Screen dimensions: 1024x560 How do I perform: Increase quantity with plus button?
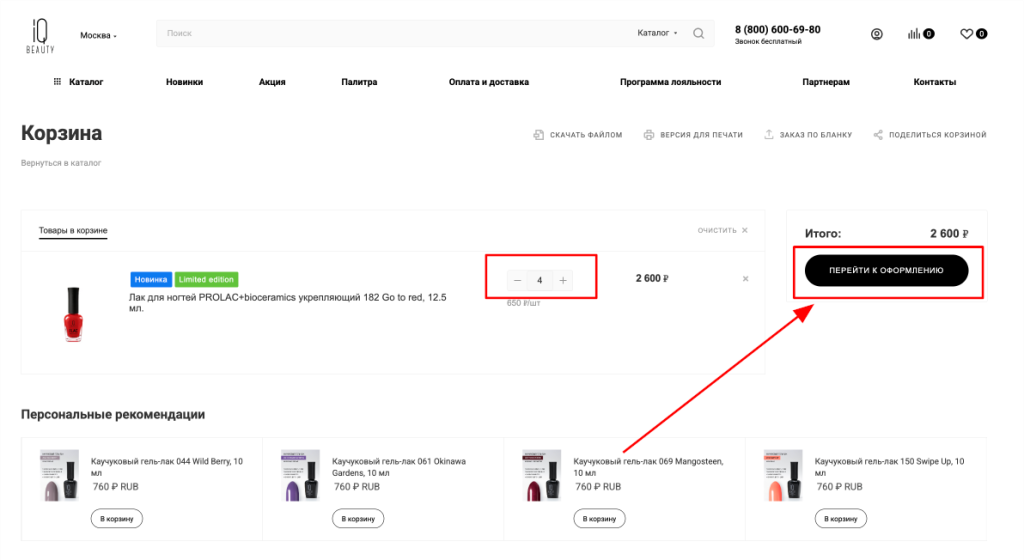pos(562,281)
